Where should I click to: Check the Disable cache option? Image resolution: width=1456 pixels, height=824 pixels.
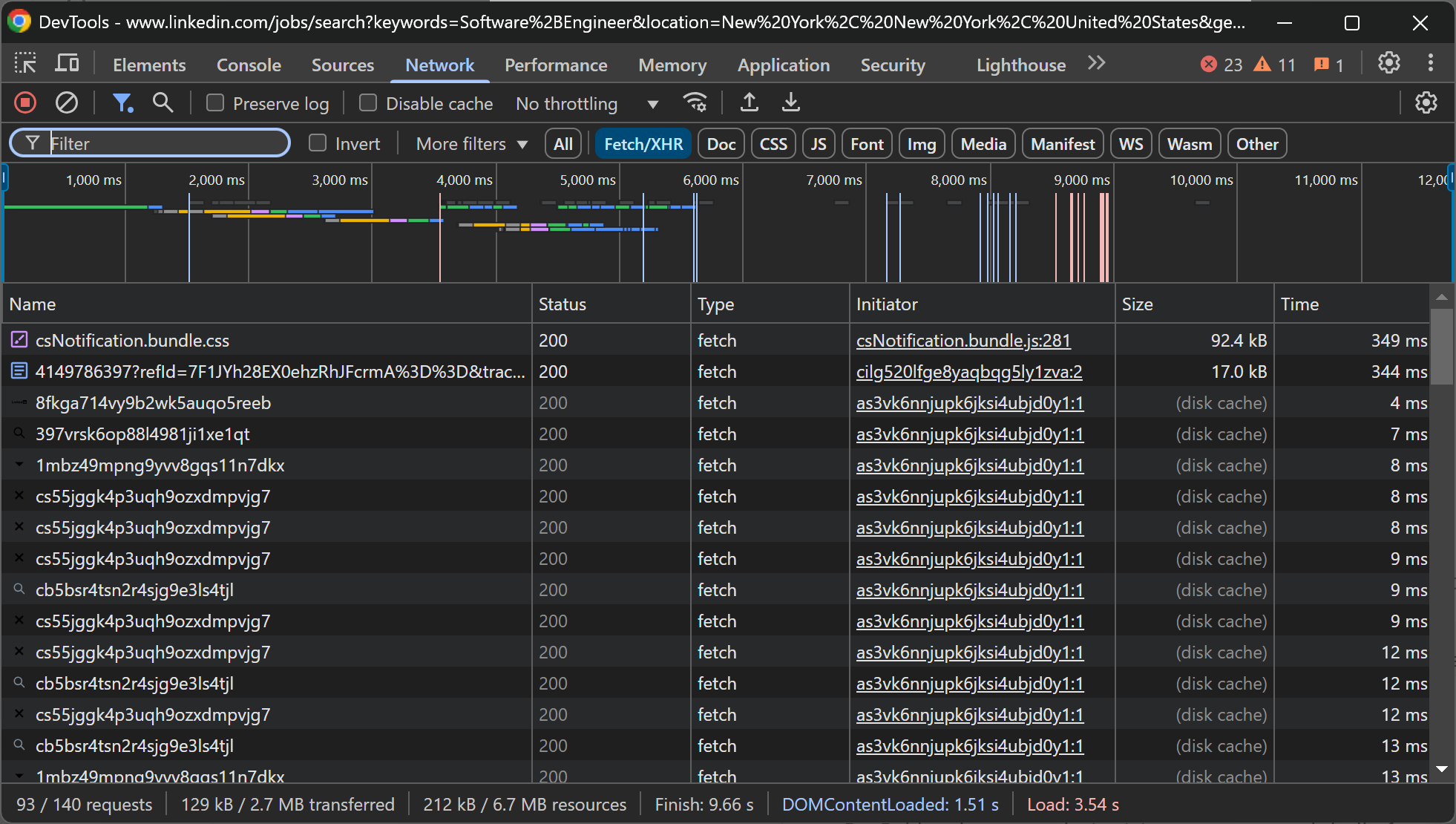coord(368,103)
